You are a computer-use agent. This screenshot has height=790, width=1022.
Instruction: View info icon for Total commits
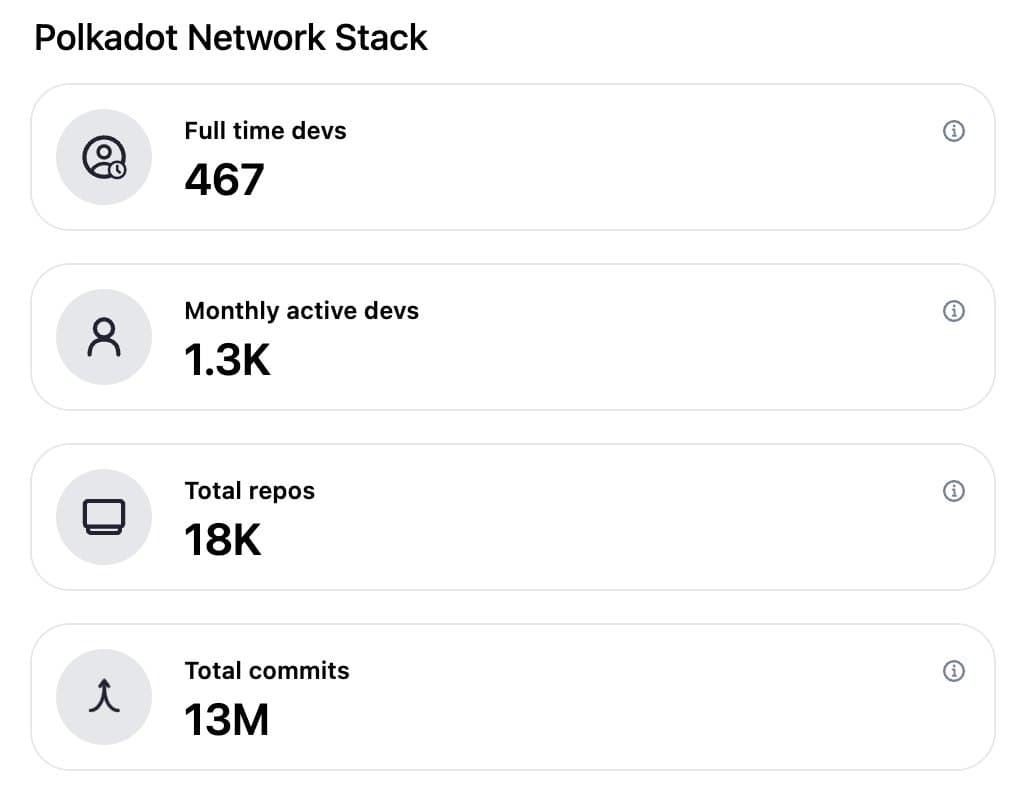coord(954,671)
